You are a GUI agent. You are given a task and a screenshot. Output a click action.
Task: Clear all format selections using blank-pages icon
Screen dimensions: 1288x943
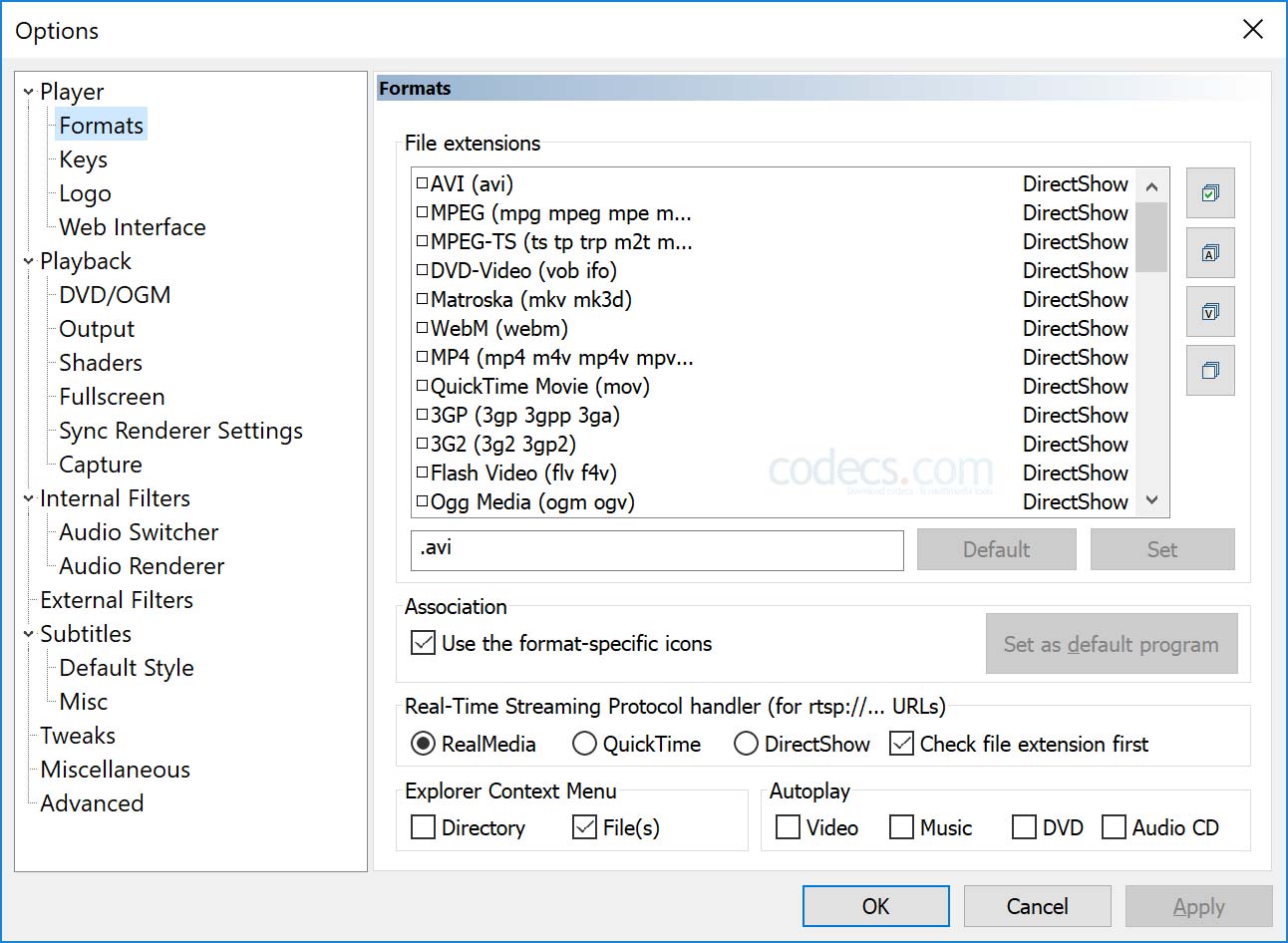pyautogui.click(x=1210, y=370)
